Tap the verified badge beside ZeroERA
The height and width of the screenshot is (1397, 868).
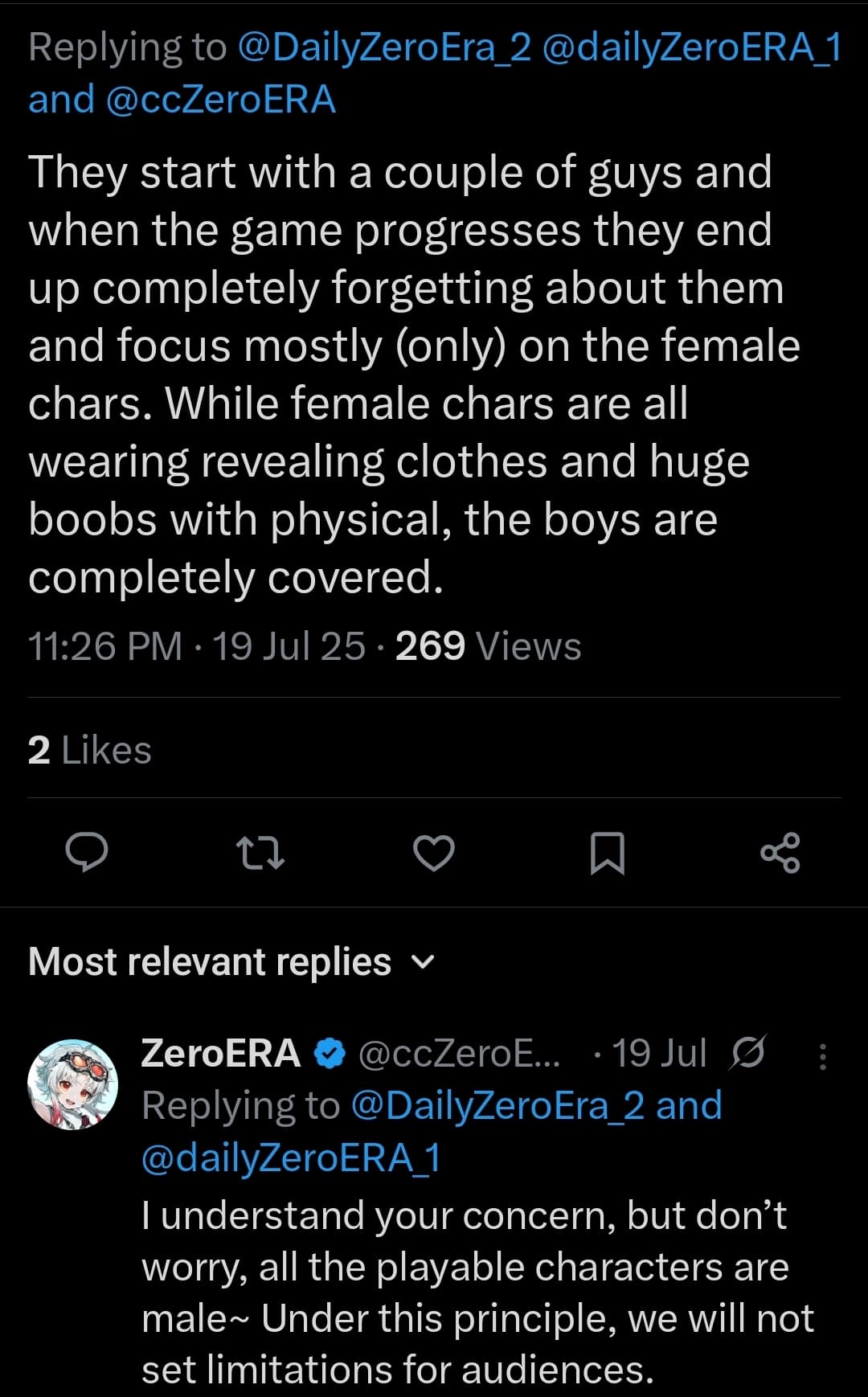(329, 1054)
